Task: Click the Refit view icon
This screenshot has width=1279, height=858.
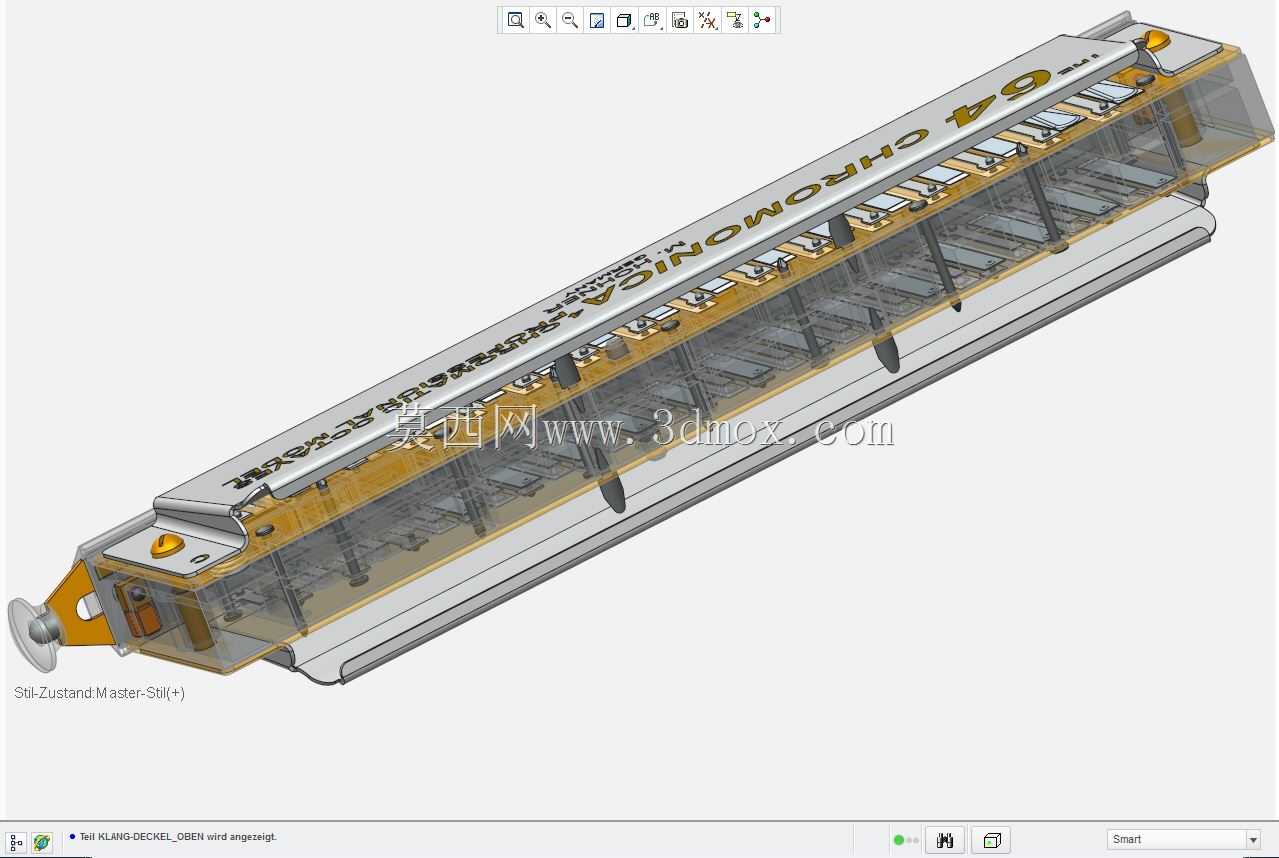Action: (x=515, y=20)
